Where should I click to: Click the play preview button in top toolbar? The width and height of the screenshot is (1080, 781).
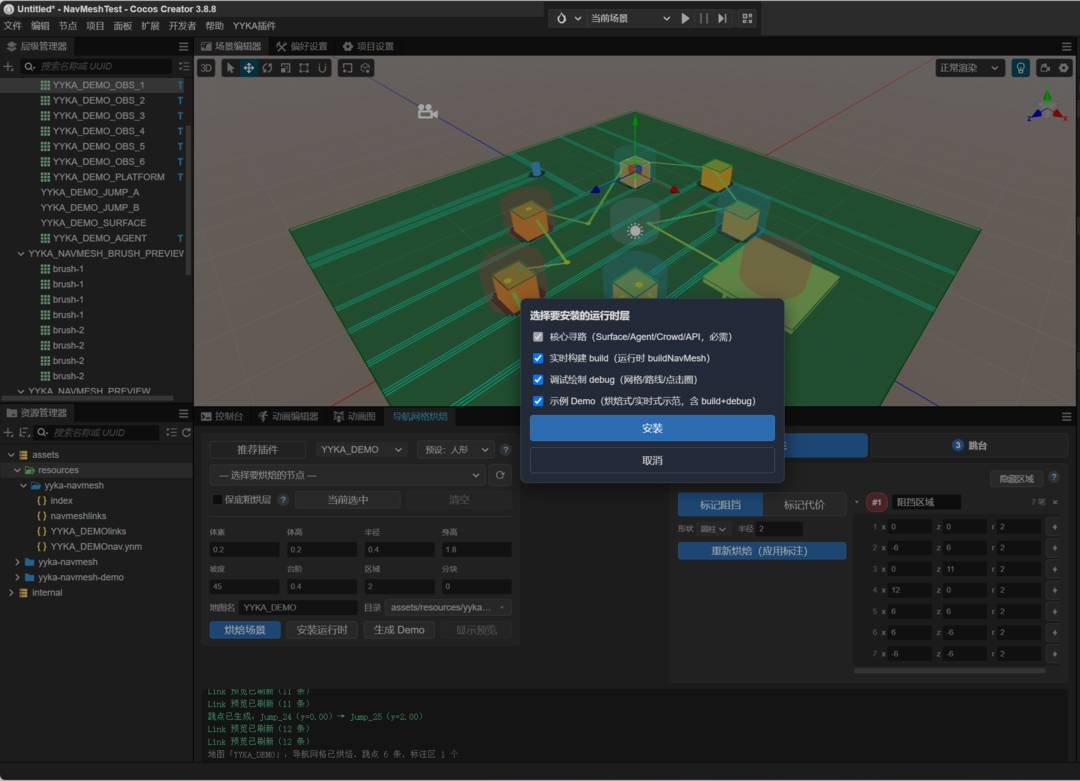point(685,19)
